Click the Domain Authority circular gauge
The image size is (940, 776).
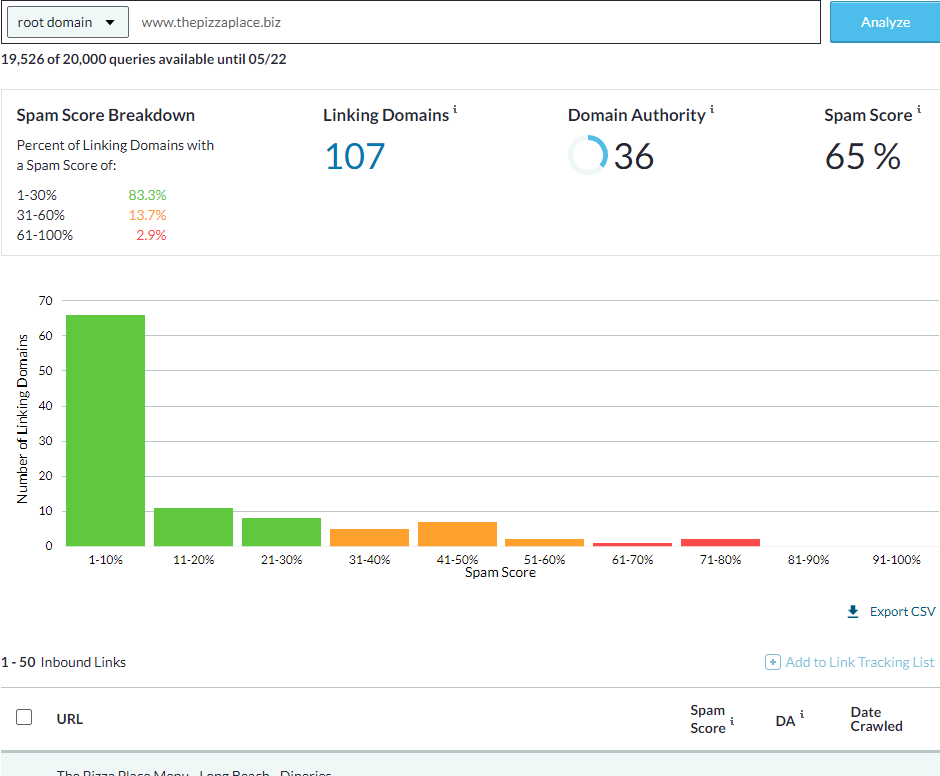tap(587, 156)
